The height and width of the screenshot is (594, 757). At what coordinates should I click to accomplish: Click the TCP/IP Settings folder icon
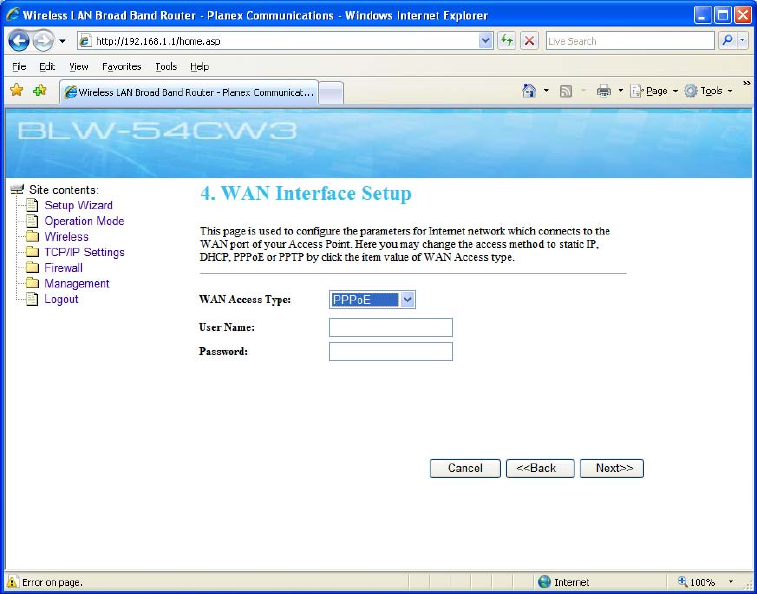click(32, 252)
